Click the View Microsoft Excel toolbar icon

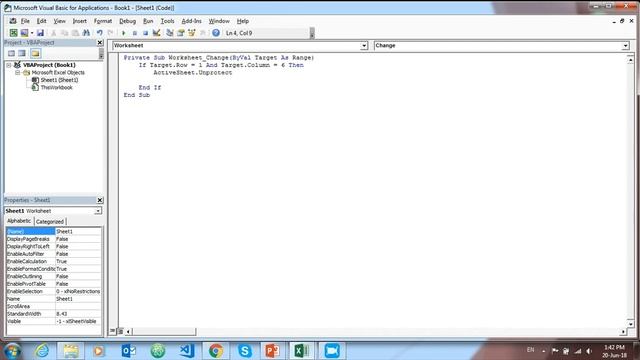13,33
